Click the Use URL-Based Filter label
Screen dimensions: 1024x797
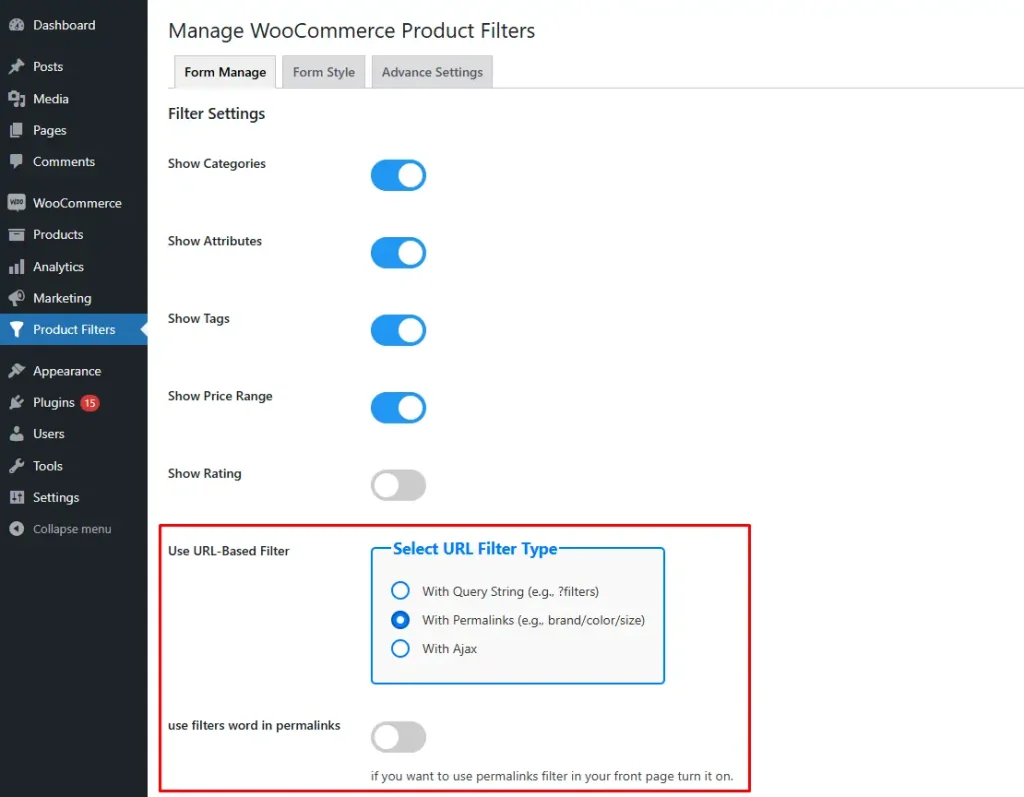[229, 551]
